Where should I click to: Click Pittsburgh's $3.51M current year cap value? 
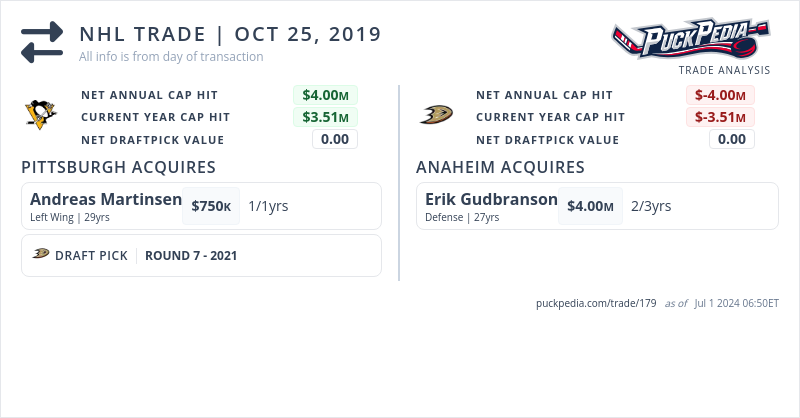[x=325, y=117]
